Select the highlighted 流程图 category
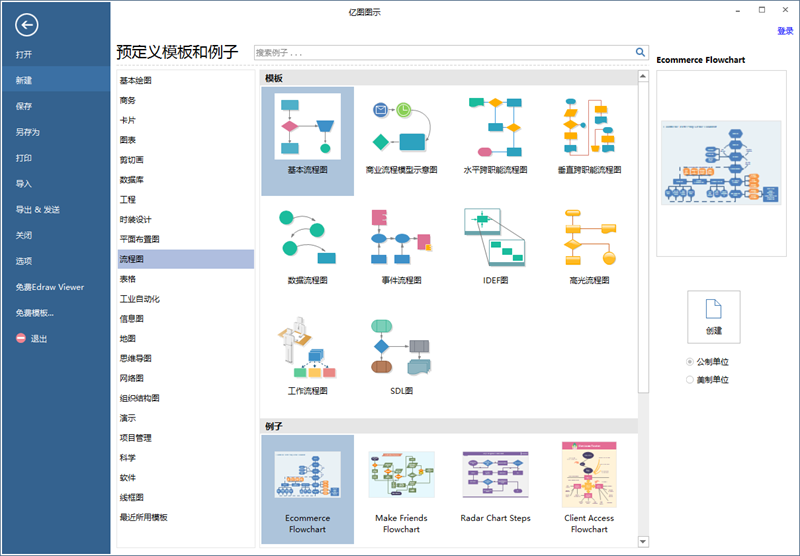 point(186,259)
